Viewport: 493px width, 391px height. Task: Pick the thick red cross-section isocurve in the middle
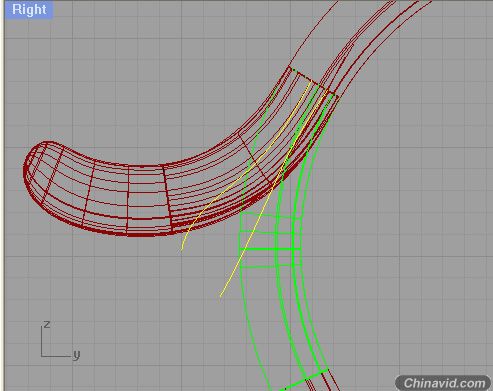pos(167,197)
